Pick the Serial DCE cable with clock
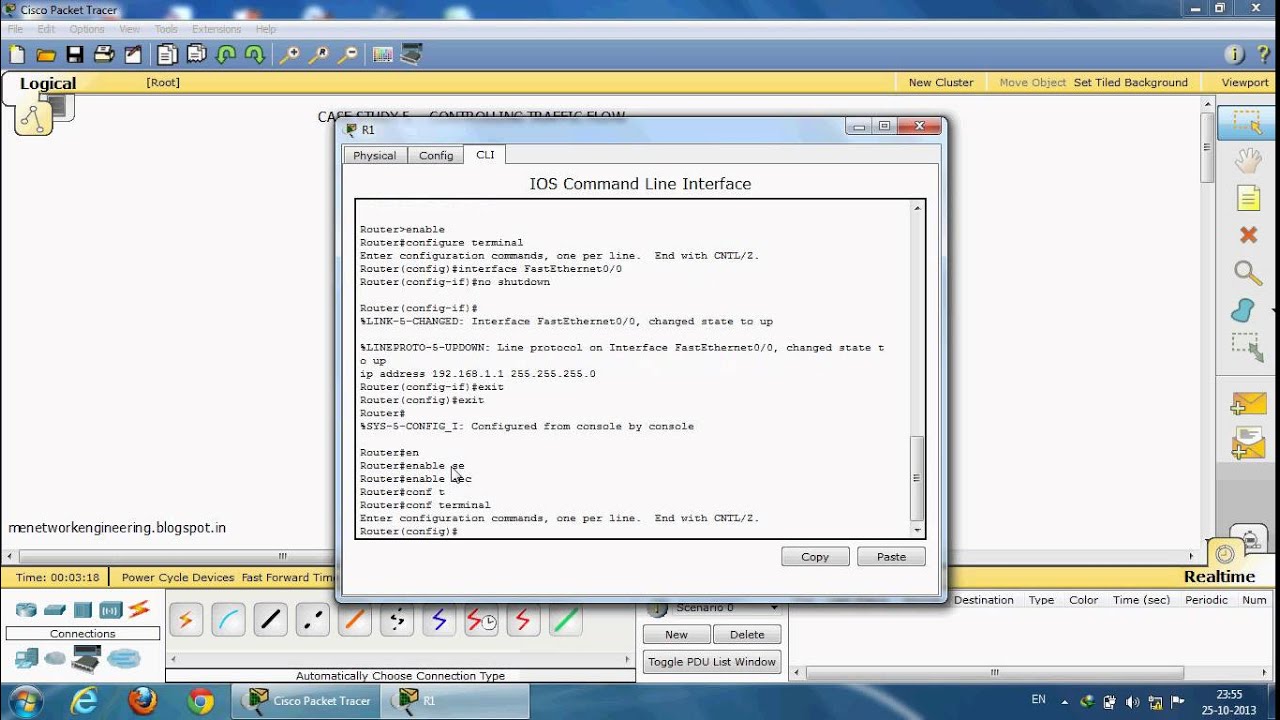The image size is (1280, 720). [481, 621]
